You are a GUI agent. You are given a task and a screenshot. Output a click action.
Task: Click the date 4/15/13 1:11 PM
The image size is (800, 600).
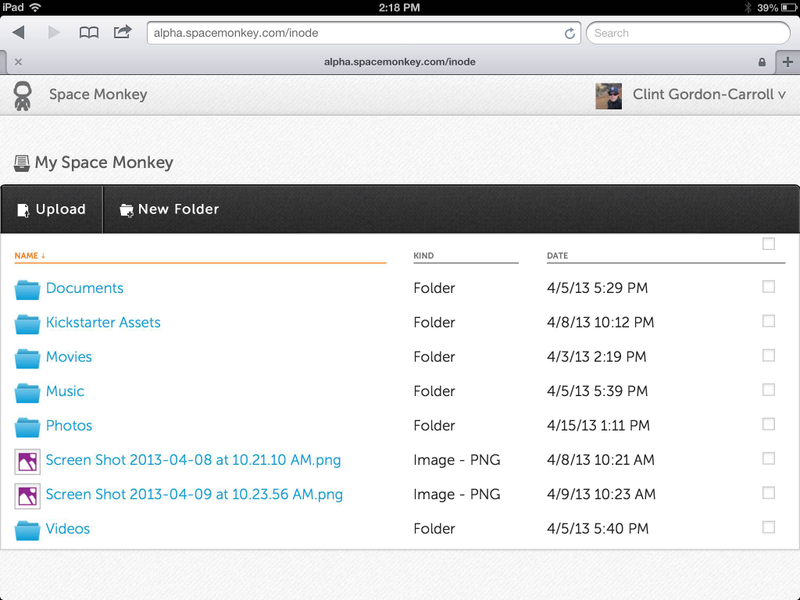coord(598,426)
